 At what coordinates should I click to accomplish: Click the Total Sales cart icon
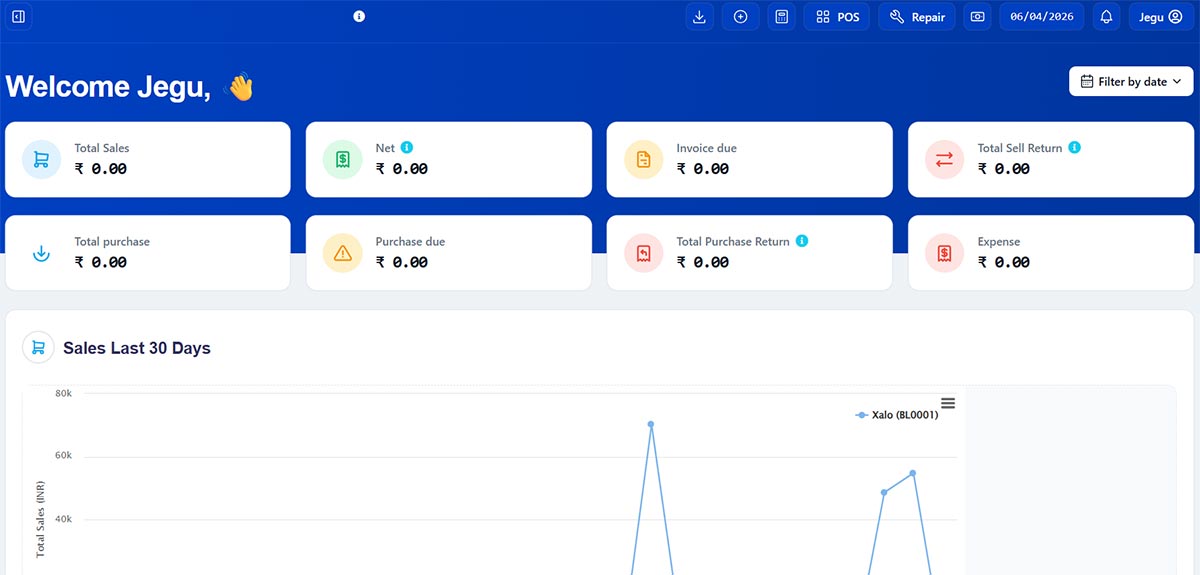coord(41,159)
